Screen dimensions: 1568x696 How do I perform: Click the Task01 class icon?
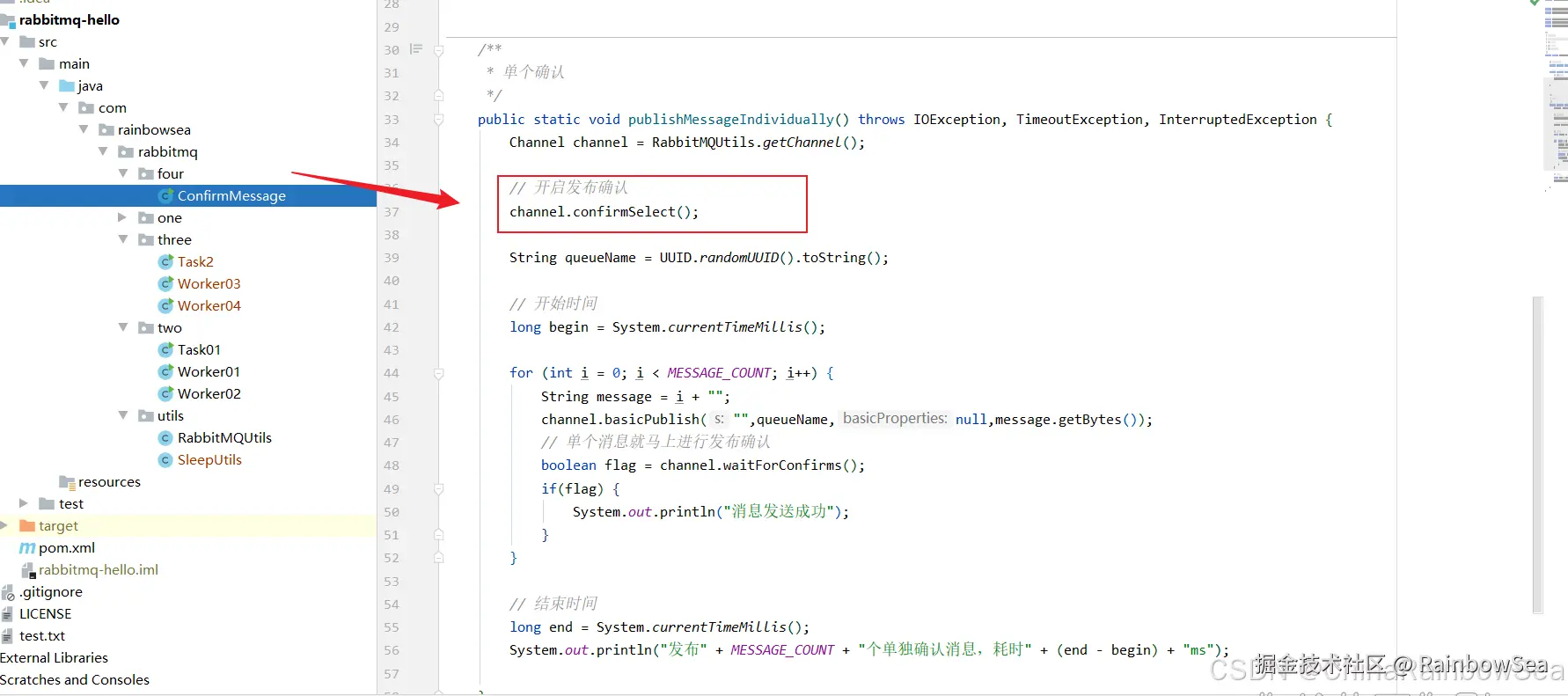point(165,349)
